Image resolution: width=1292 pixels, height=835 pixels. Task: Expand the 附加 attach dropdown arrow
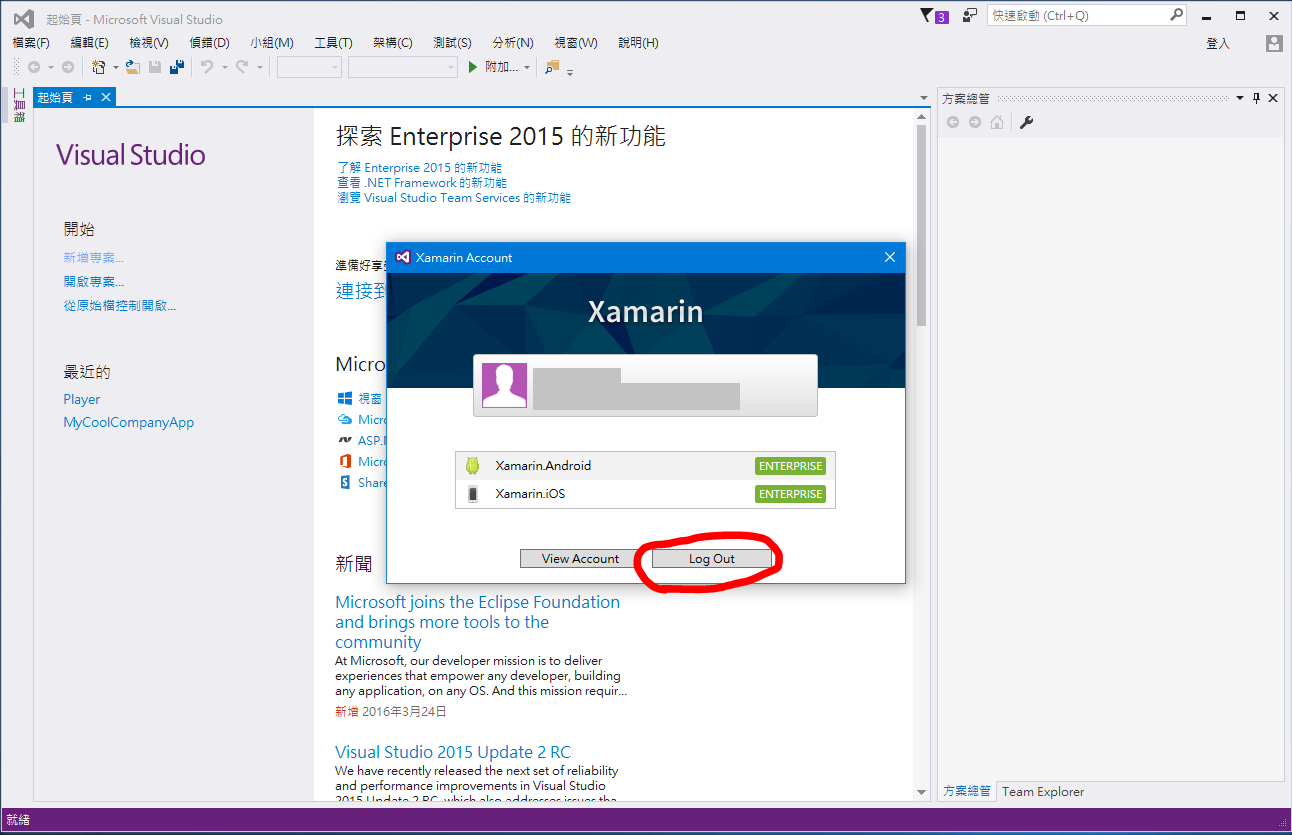click(x=527, y=68)
